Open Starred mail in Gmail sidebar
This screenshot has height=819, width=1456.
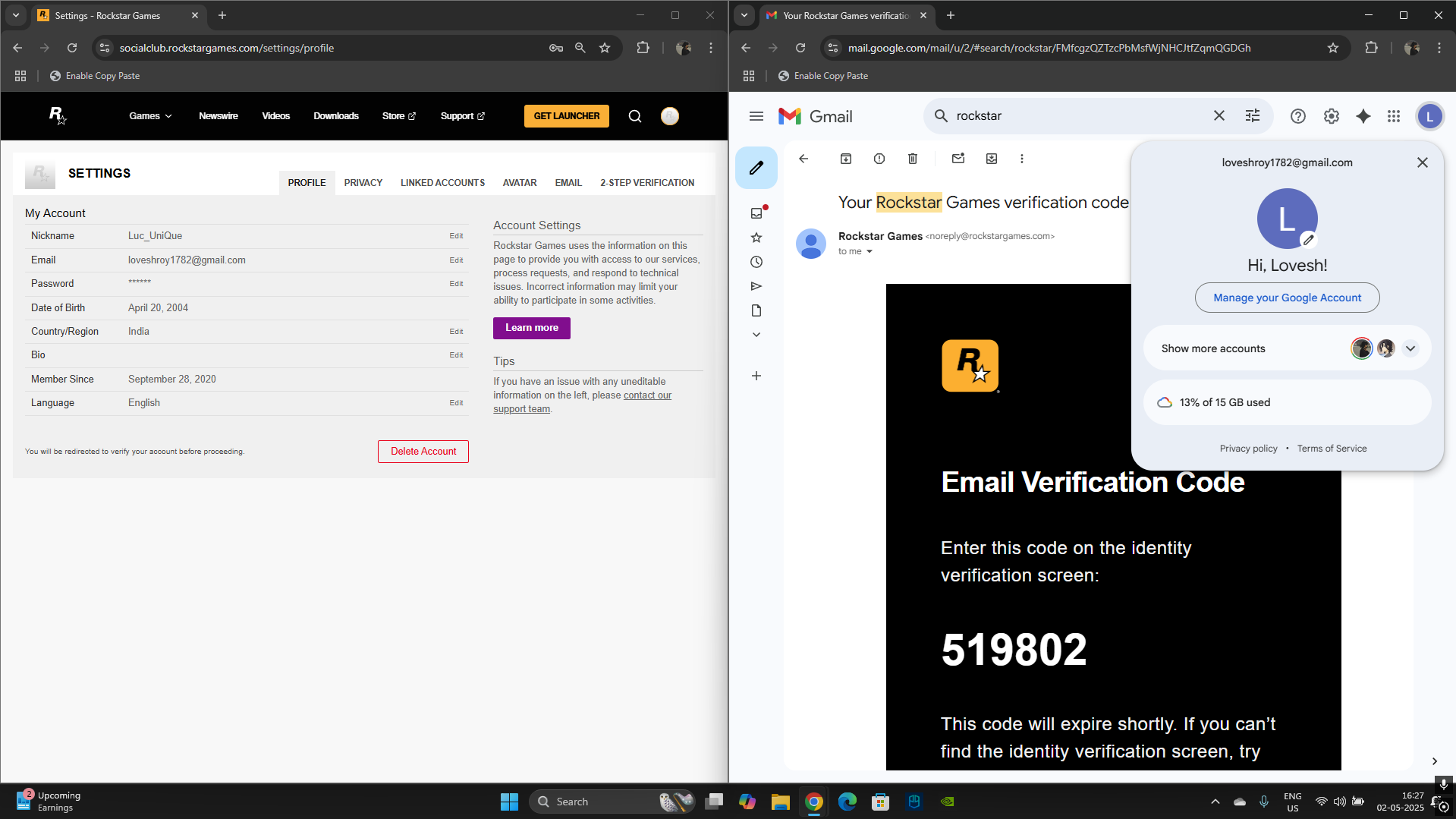pyautogui.click(x=756, y=238)
